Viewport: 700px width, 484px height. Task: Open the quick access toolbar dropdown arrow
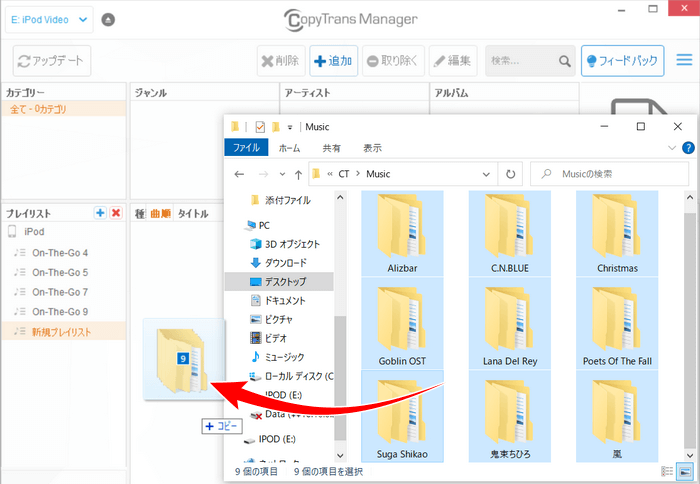pos(290,128)
